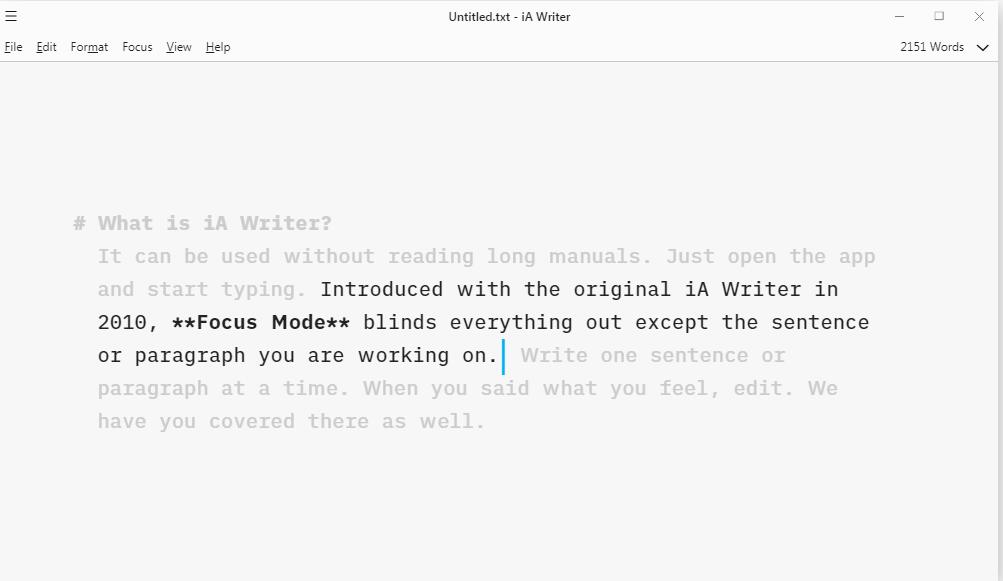This screenshot has height=581, width=1003.
Task: Open the hamburger sidebar menu icon
Action: coord(11,16)
